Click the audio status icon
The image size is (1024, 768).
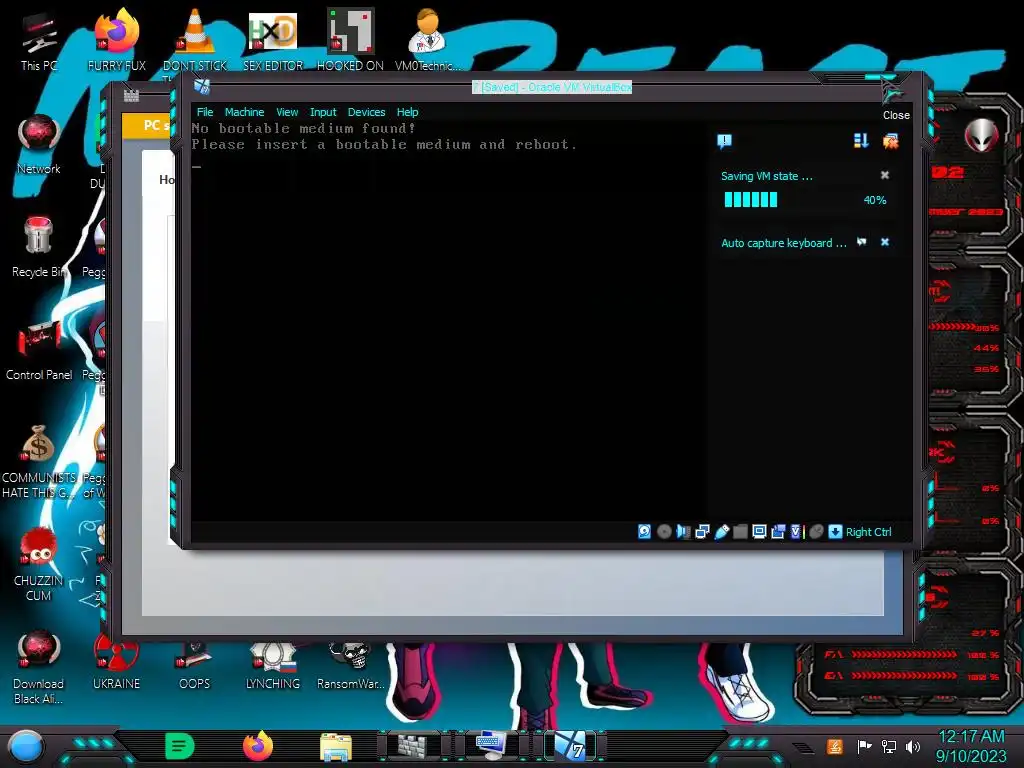click(x=683, y=532)
